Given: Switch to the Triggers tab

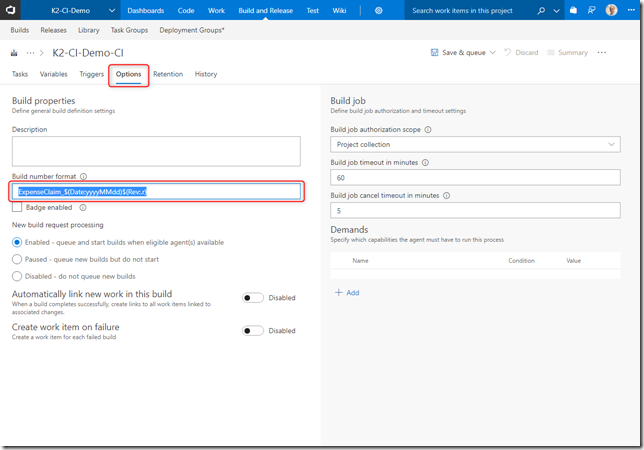Looking at the screenshot, I should 91,74.
